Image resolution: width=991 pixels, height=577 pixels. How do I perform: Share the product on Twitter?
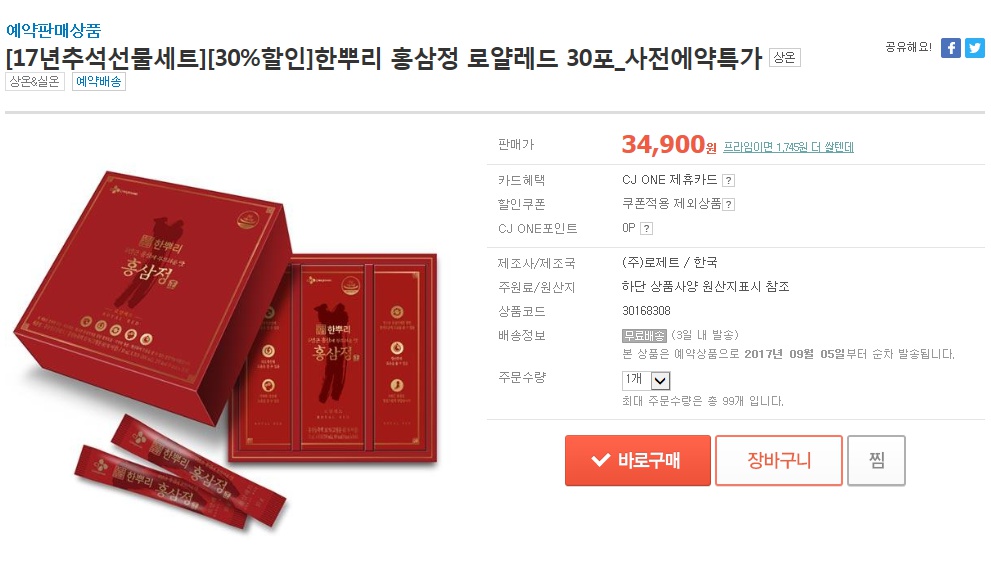pyautogui.click(x=975, y=48)
